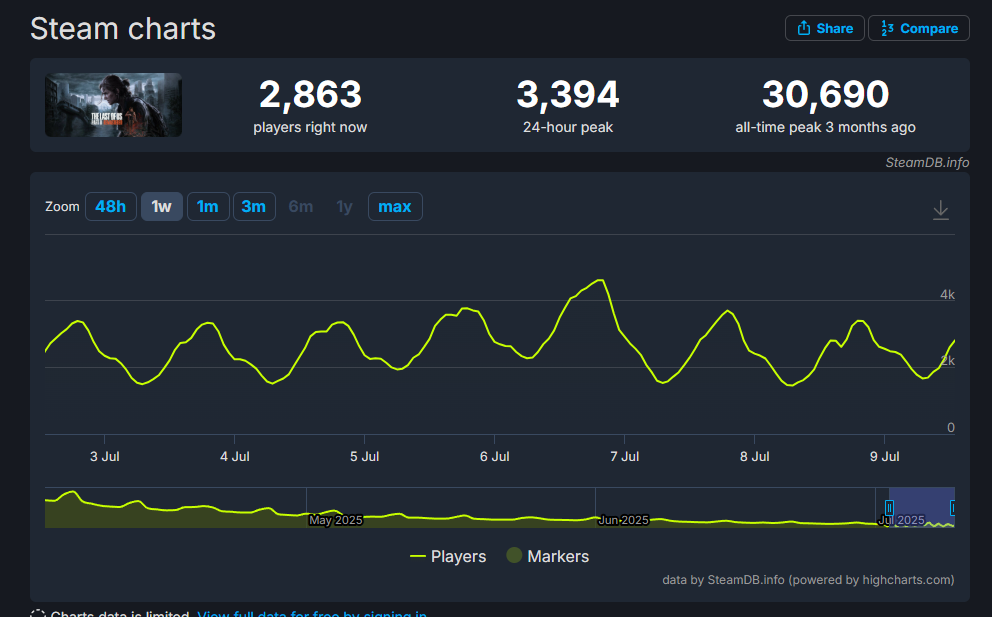Click the Share button
The height and width of the screenshot is (617, 992).
coord(824,28)
